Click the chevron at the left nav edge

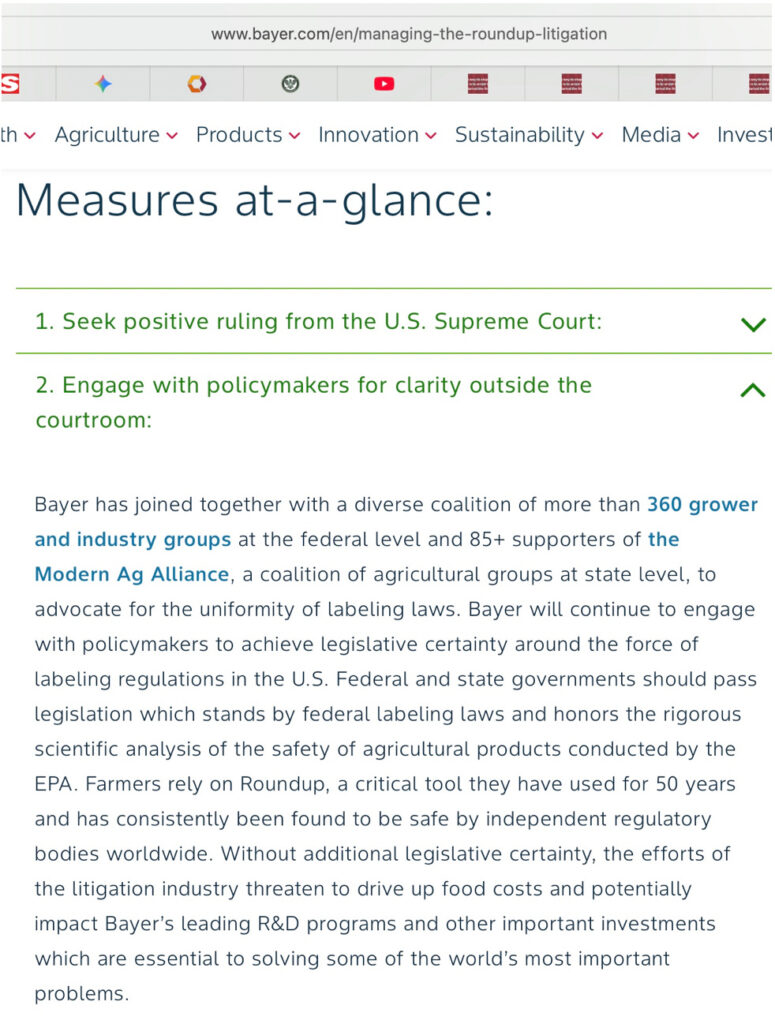(x=30, y=136)
